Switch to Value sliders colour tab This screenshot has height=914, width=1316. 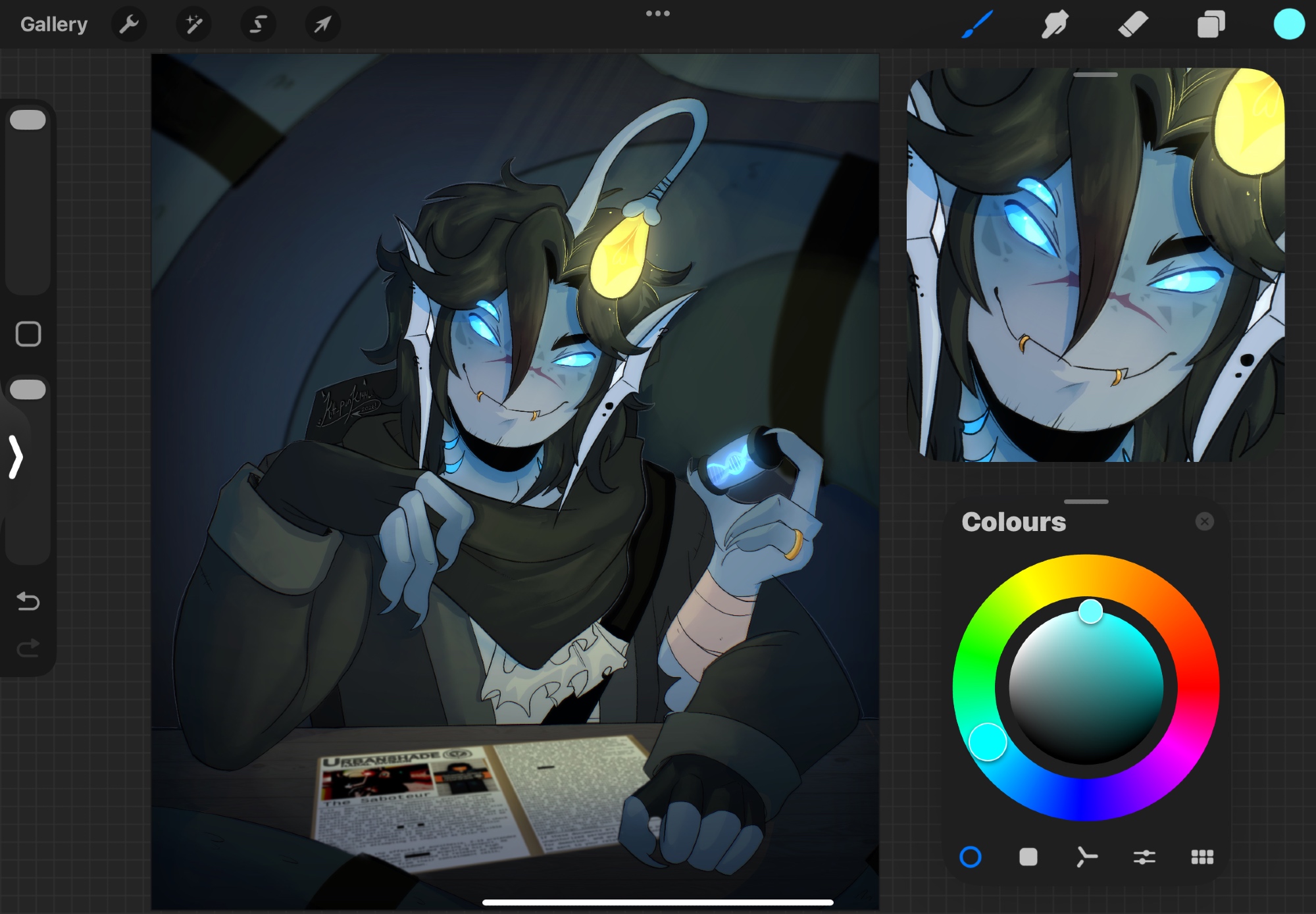pos(1144,857)
